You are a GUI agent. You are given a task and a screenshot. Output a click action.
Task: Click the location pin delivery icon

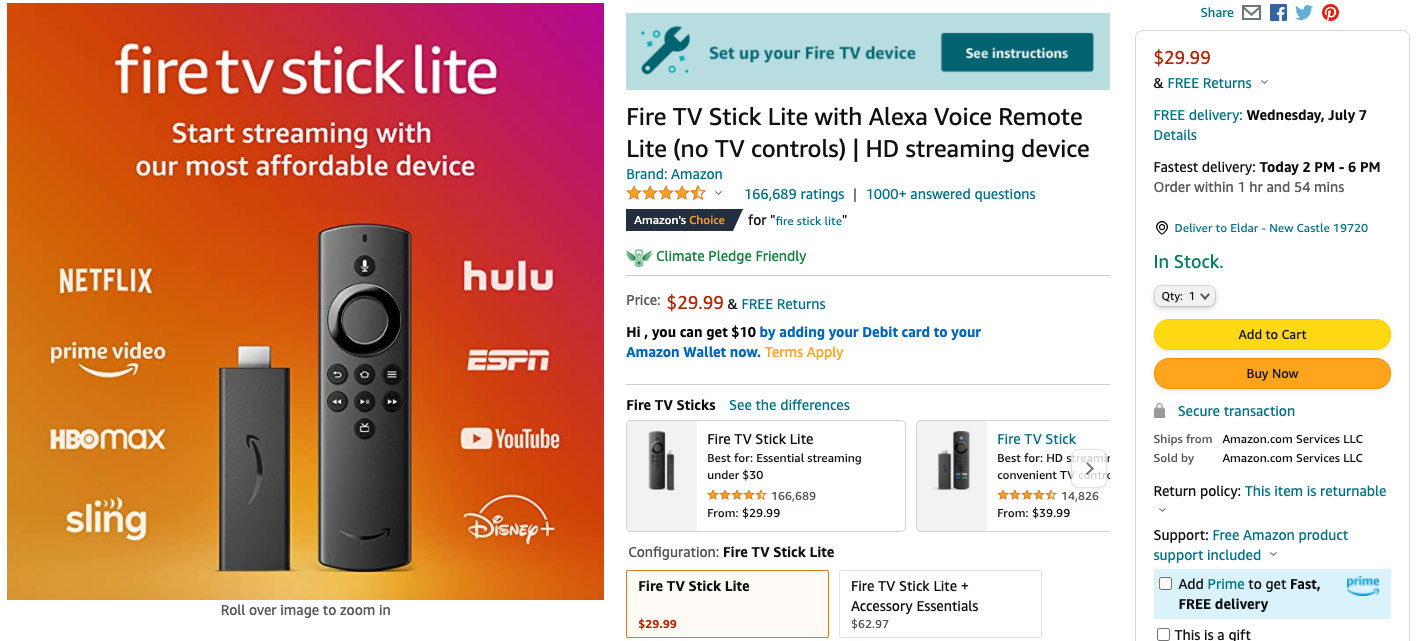click(x=1161, y=228)
